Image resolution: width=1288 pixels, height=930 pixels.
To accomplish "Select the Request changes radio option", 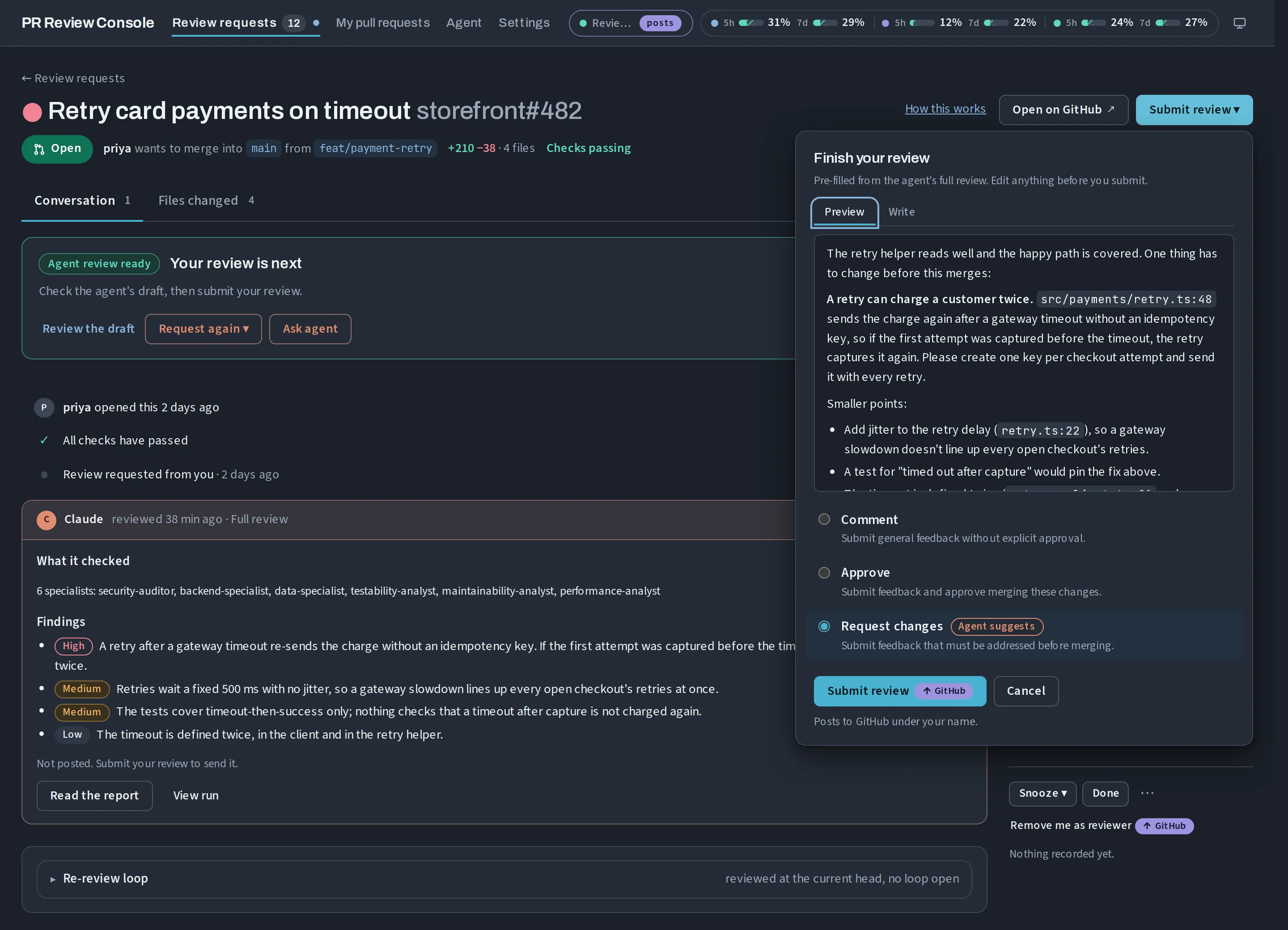I will click(x=824, y=626).
